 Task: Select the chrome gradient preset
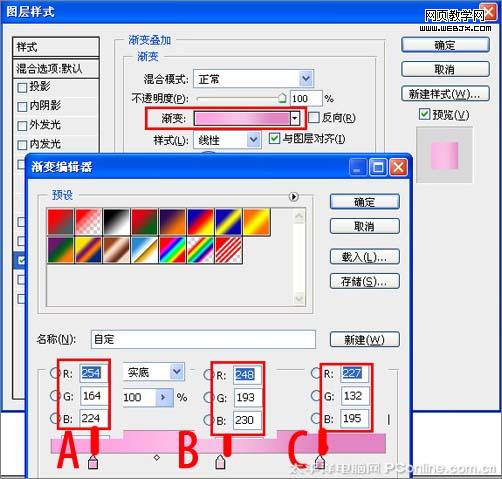(145, 250)
